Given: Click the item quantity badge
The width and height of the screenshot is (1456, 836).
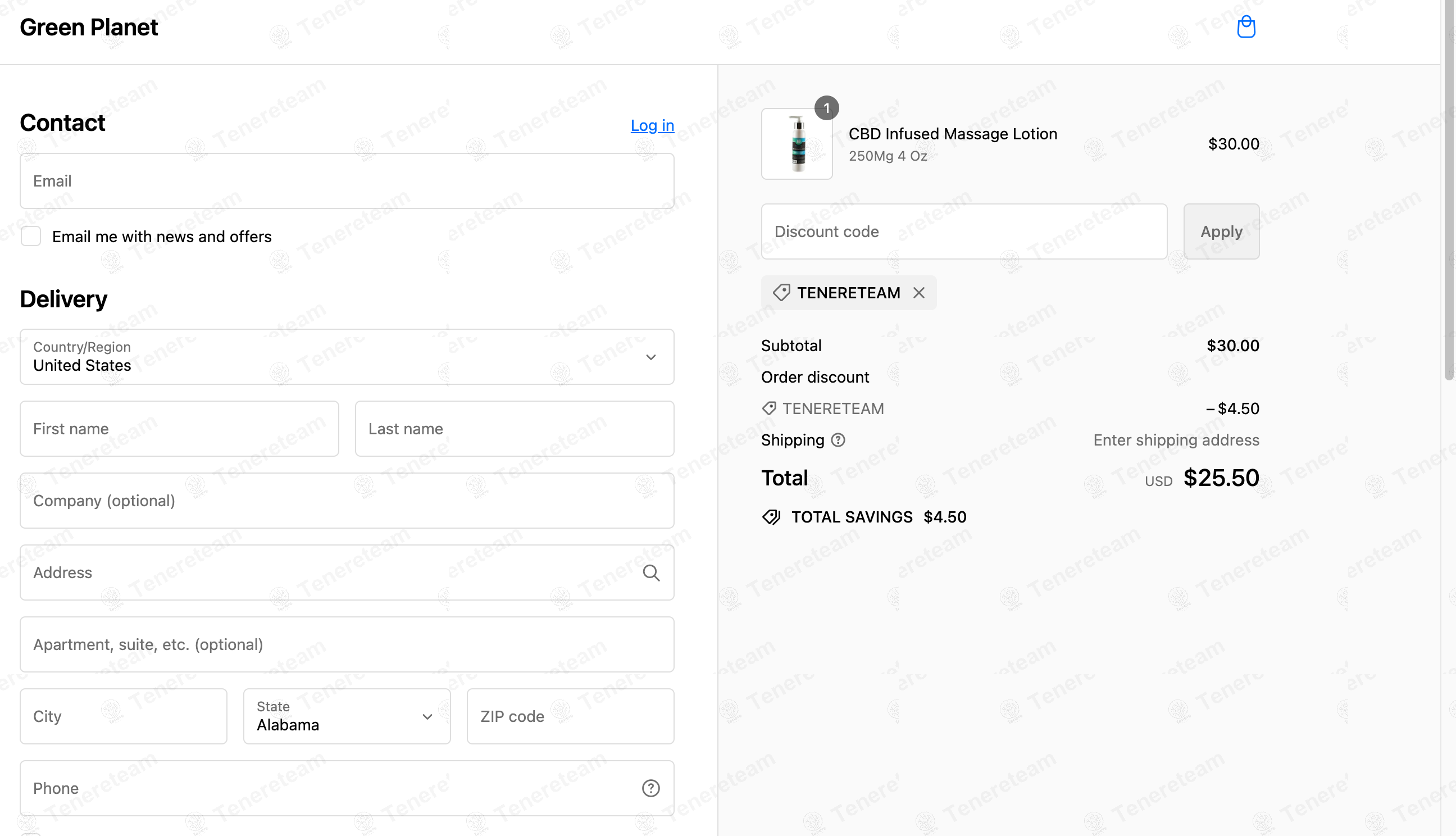Looking at the screenshot, I should point(826,108).
